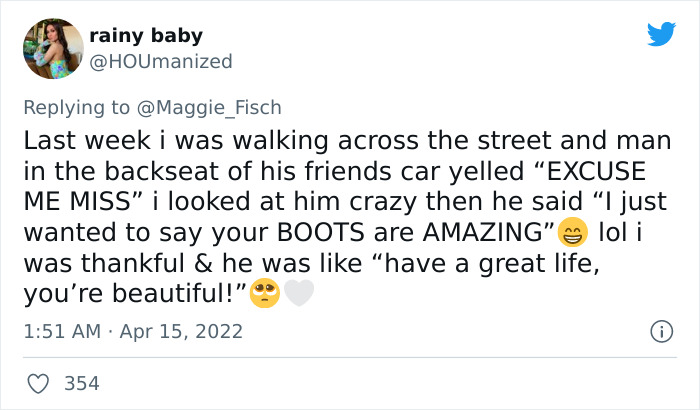The height and width of the screenshot is (410, 700).
Task: Like the tweet with the heart icon
Action: (40, 382)
